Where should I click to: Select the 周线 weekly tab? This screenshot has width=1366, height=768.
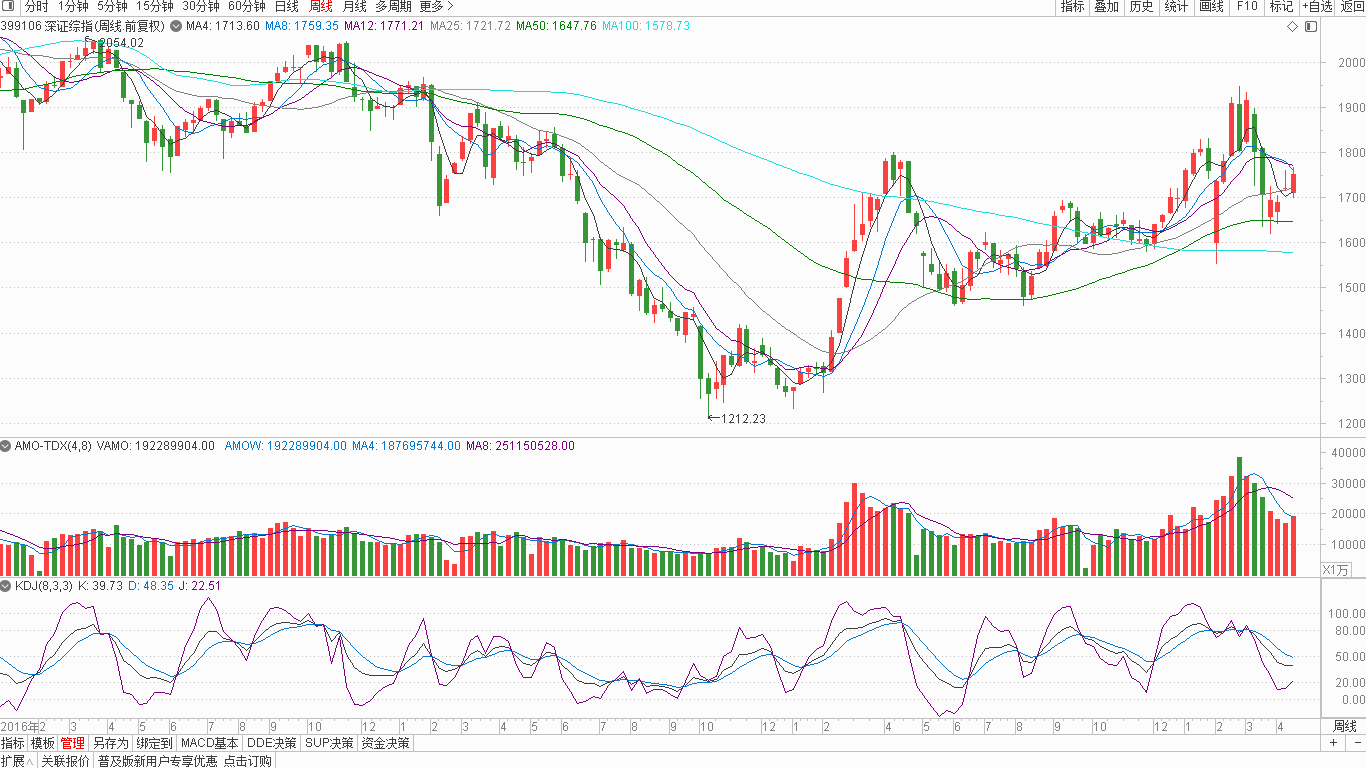tap(320, 7)
